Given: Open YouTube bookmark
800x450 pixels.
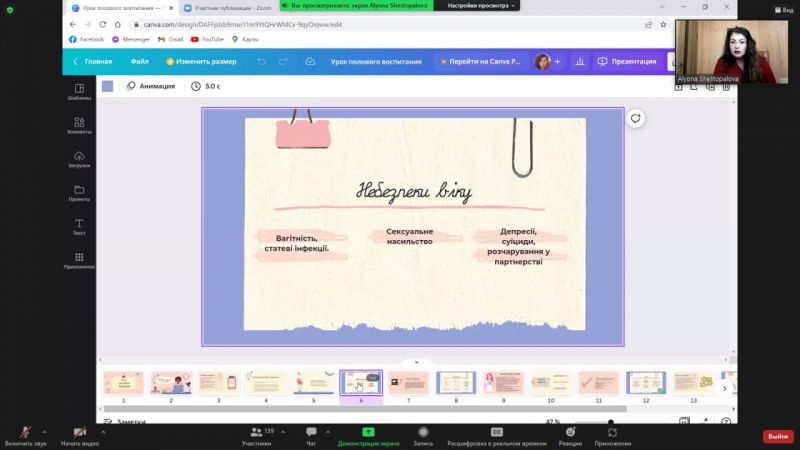Looking at the screenshot, I should 207,39.
